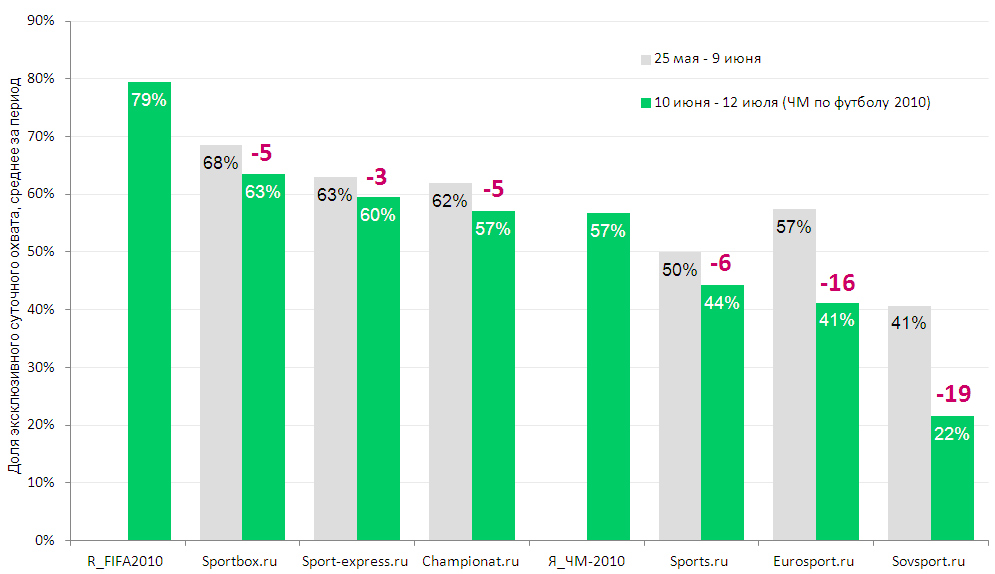Click the Championat.ru axis label

[x=471, y=561]
